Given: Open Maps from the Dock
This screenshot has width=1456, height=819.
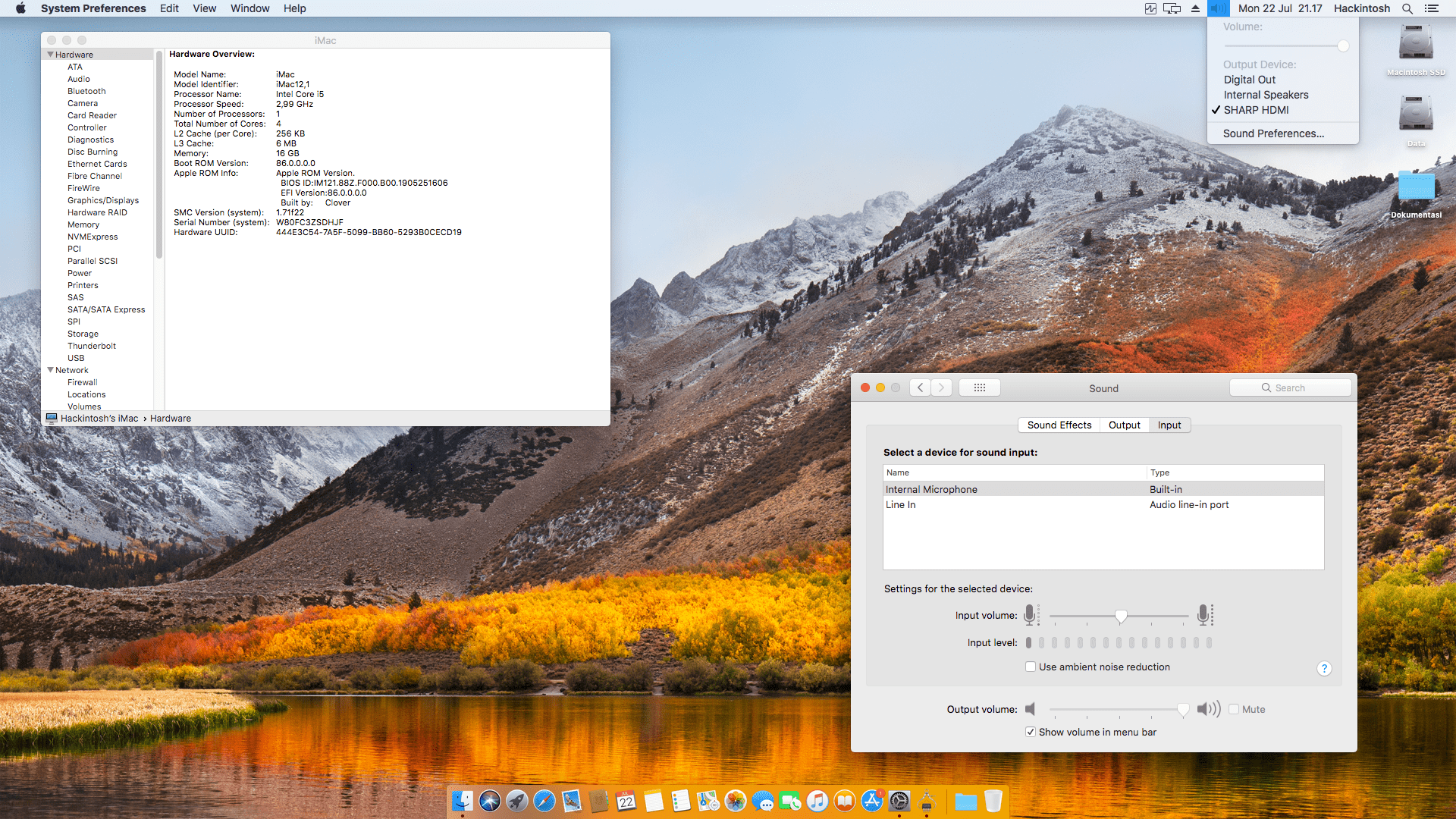Looking at the screenshot, I should [x=709, y=802].
